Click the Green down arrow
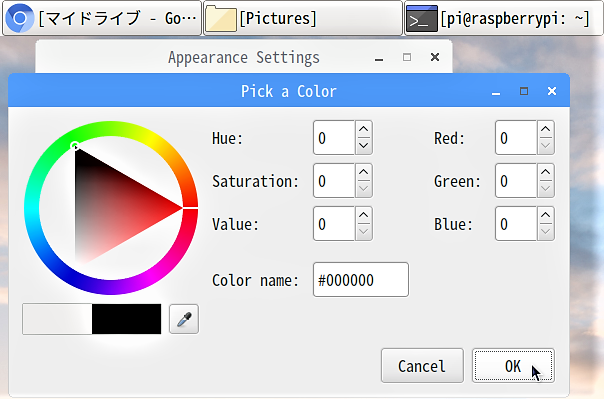Screen dimensions: 604x399 pos(545,189)
